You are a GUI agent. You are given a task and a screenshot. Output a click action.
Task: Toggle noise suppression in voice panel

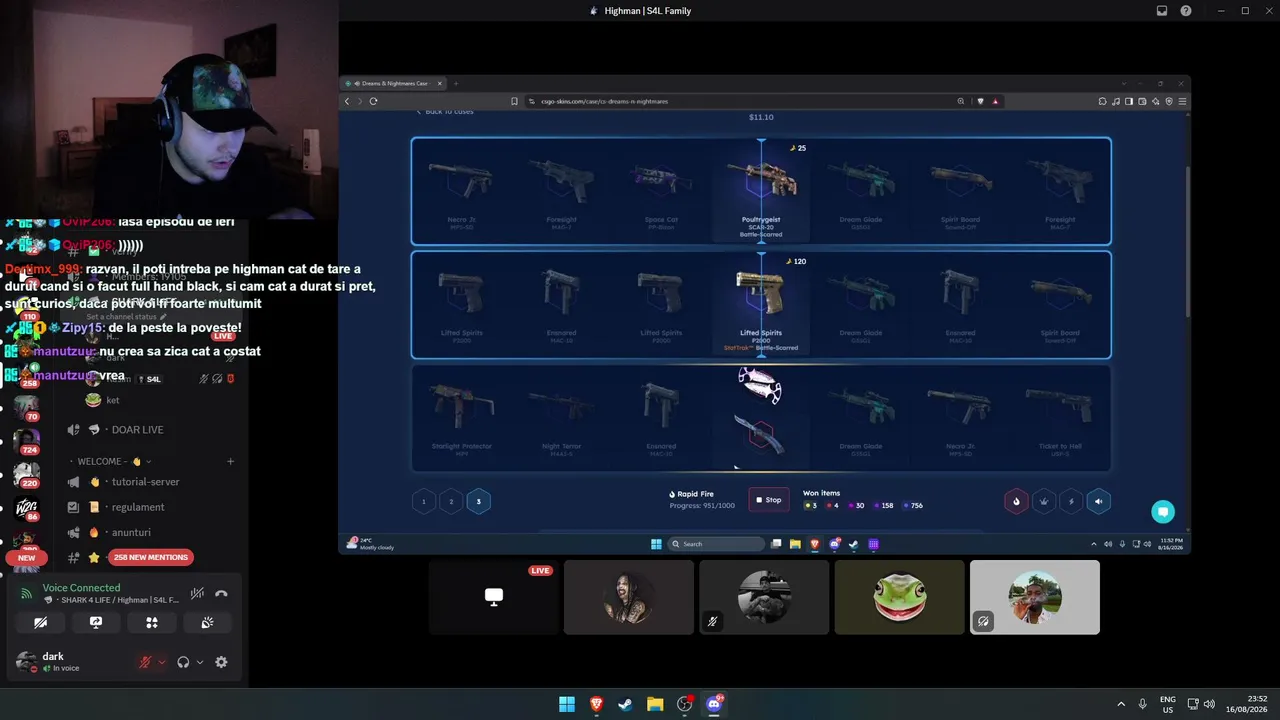click(x=197, y=593)
